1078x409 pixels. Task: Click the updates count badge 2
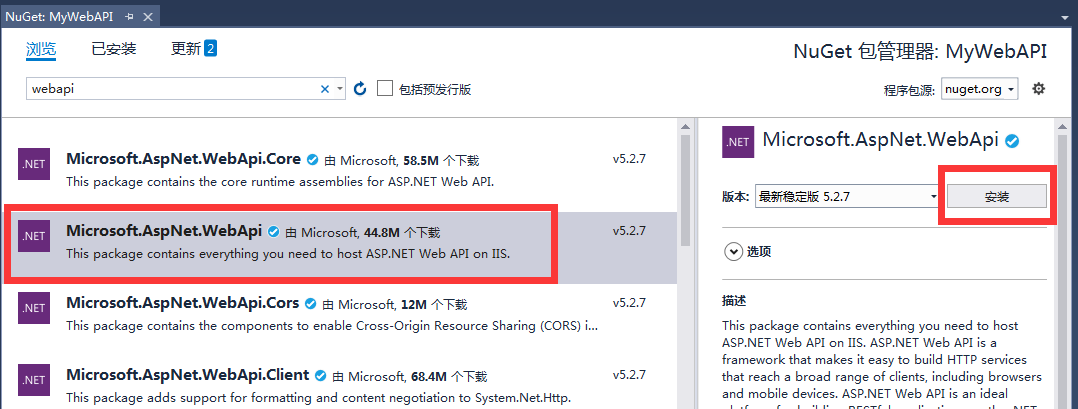(x=210, y=48)
